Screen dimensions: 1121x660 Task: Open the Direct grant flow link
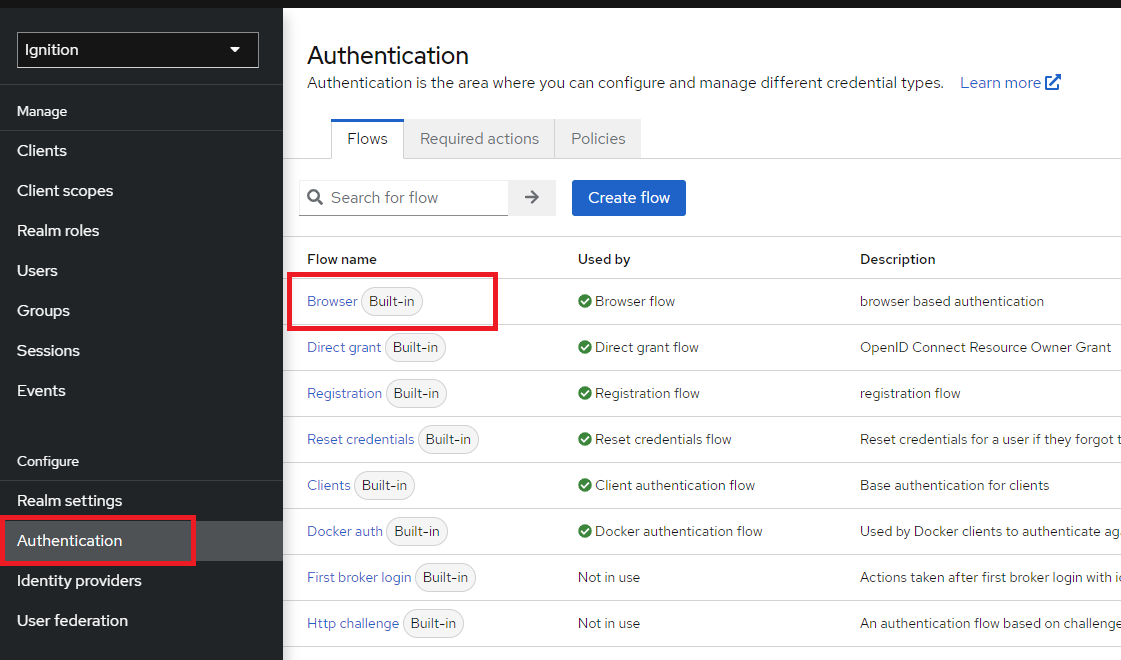tap(344, 347)
